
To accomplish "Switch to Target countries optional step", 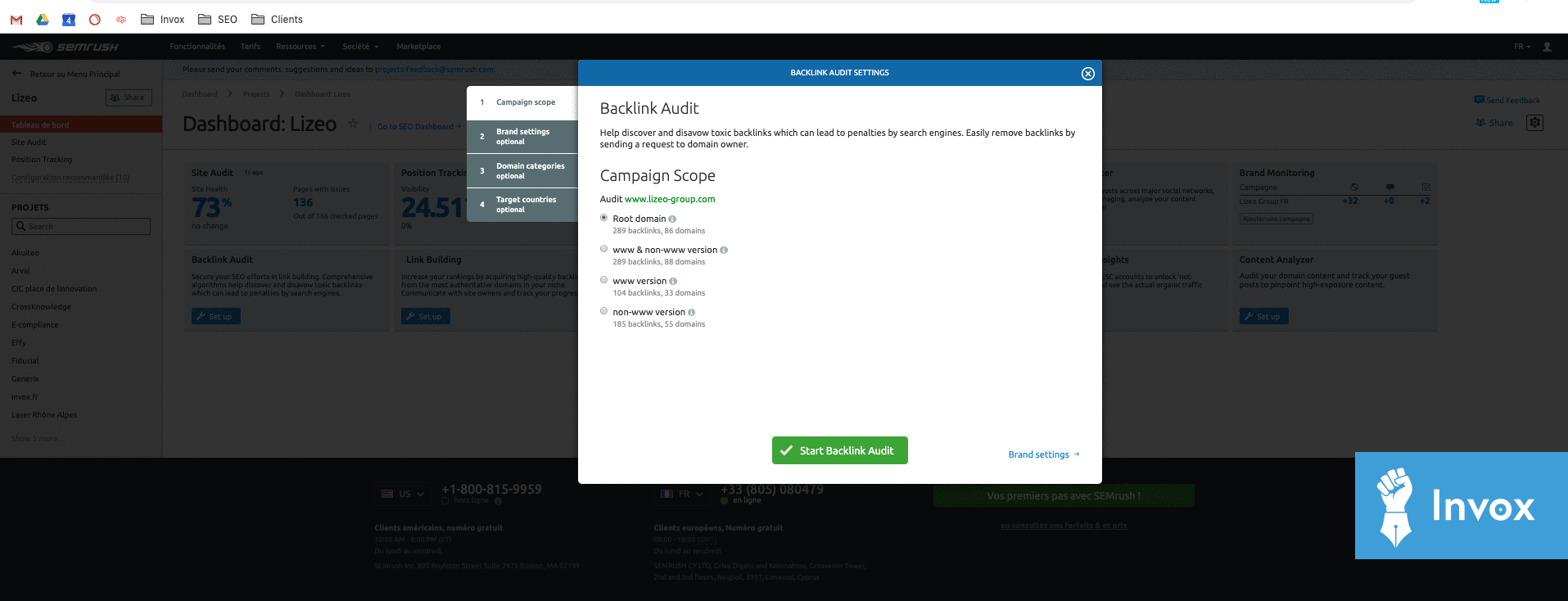I will click(522, 205).
